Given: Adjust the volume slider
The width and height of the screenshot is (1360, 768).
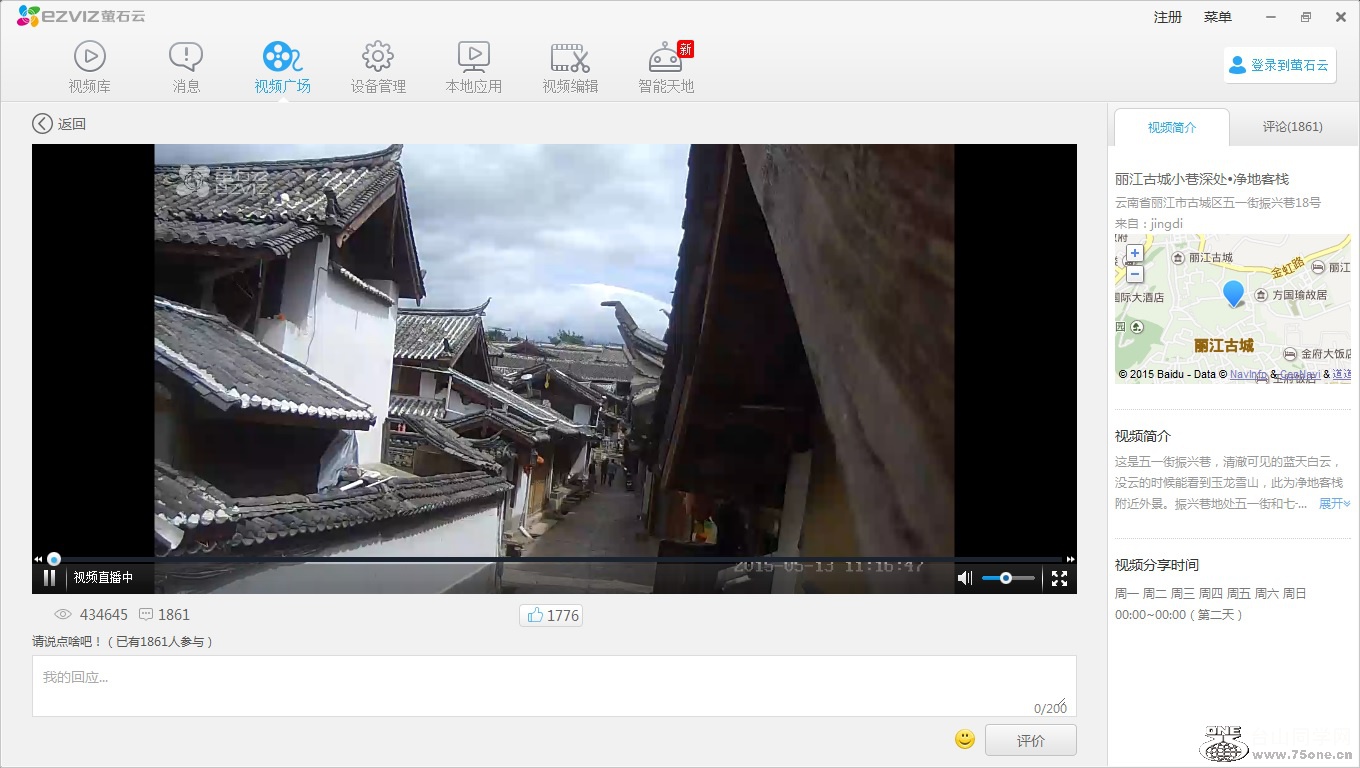Looking at the screenshot, I should click(x=1006, y=578).
